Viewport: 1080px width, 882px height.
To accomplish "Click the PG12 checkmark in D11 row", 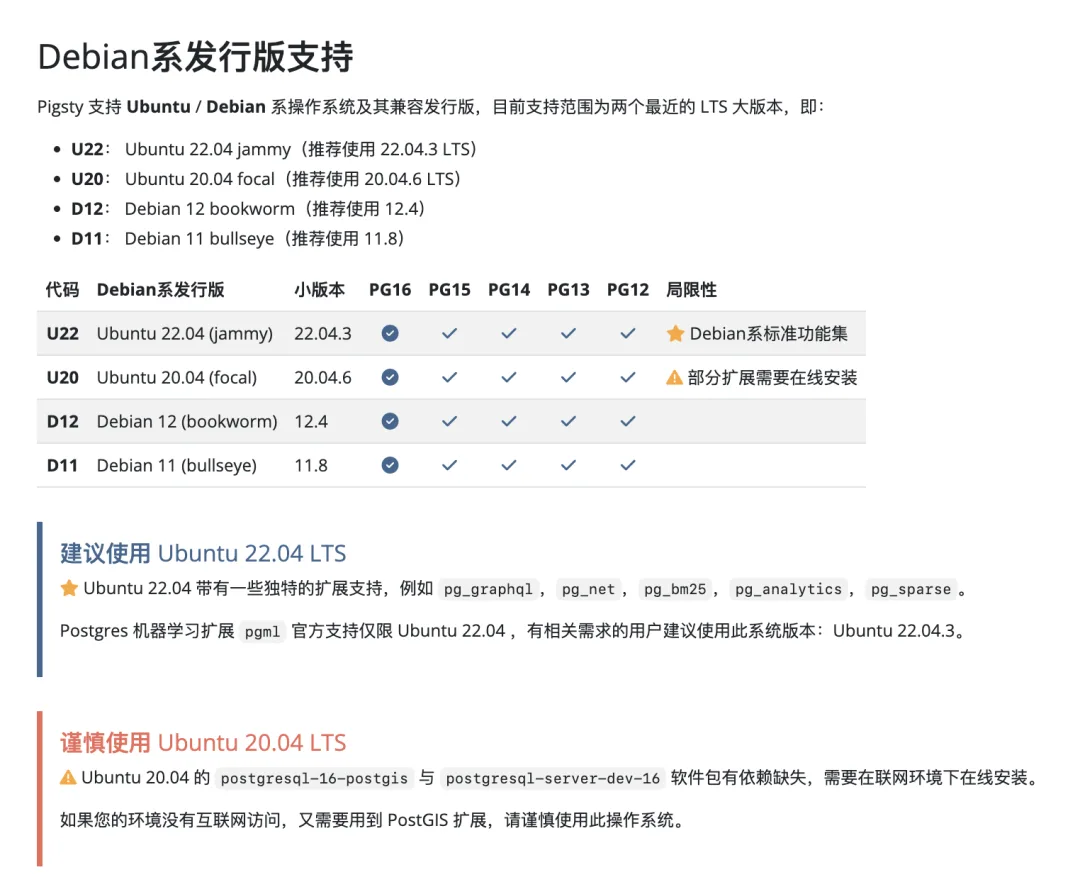I will 627,465.
